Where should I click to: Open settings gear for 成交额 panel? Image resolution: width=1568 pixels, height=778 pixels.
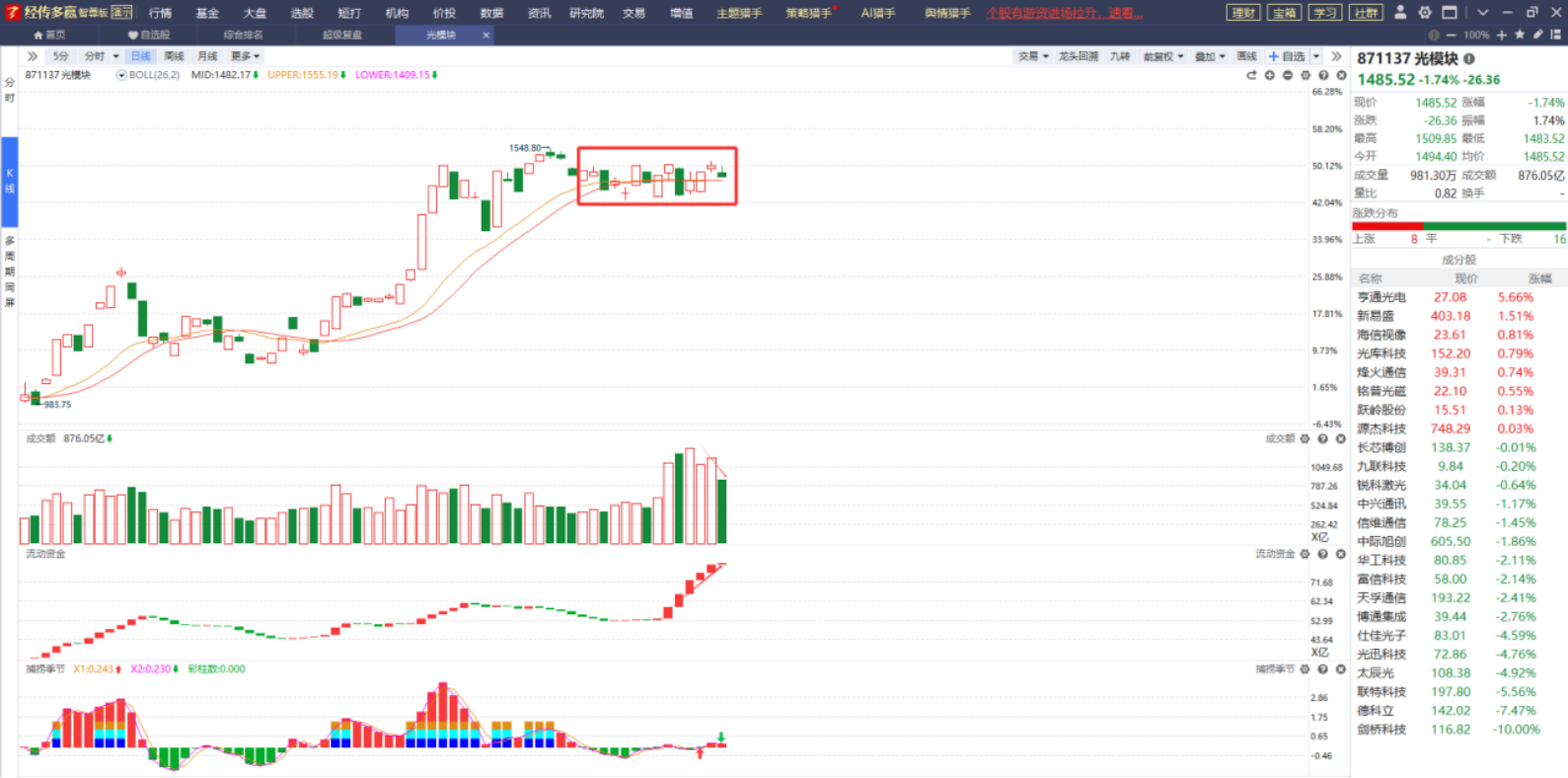pos(1305,438)
